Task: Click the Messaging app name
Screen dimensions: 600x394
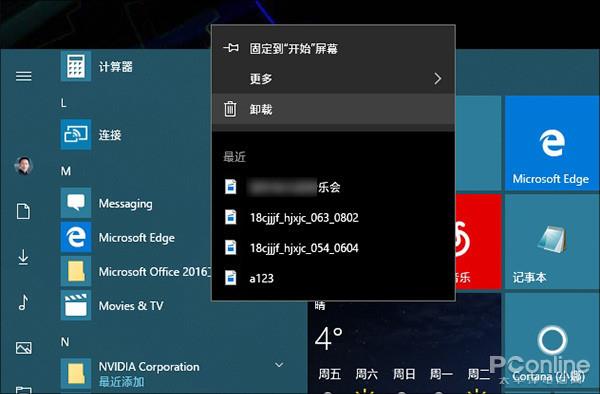Action: 126,204
